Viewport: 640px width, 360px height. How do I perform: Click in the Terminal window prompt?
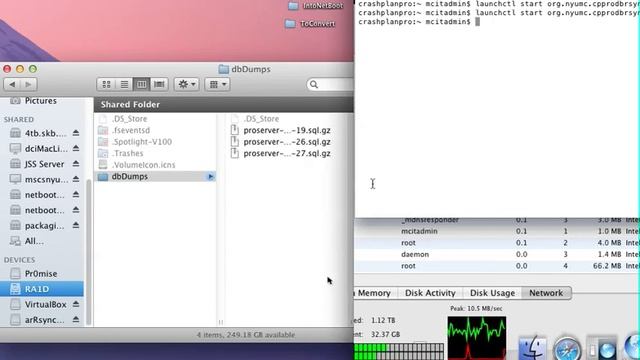coord(477,22)
